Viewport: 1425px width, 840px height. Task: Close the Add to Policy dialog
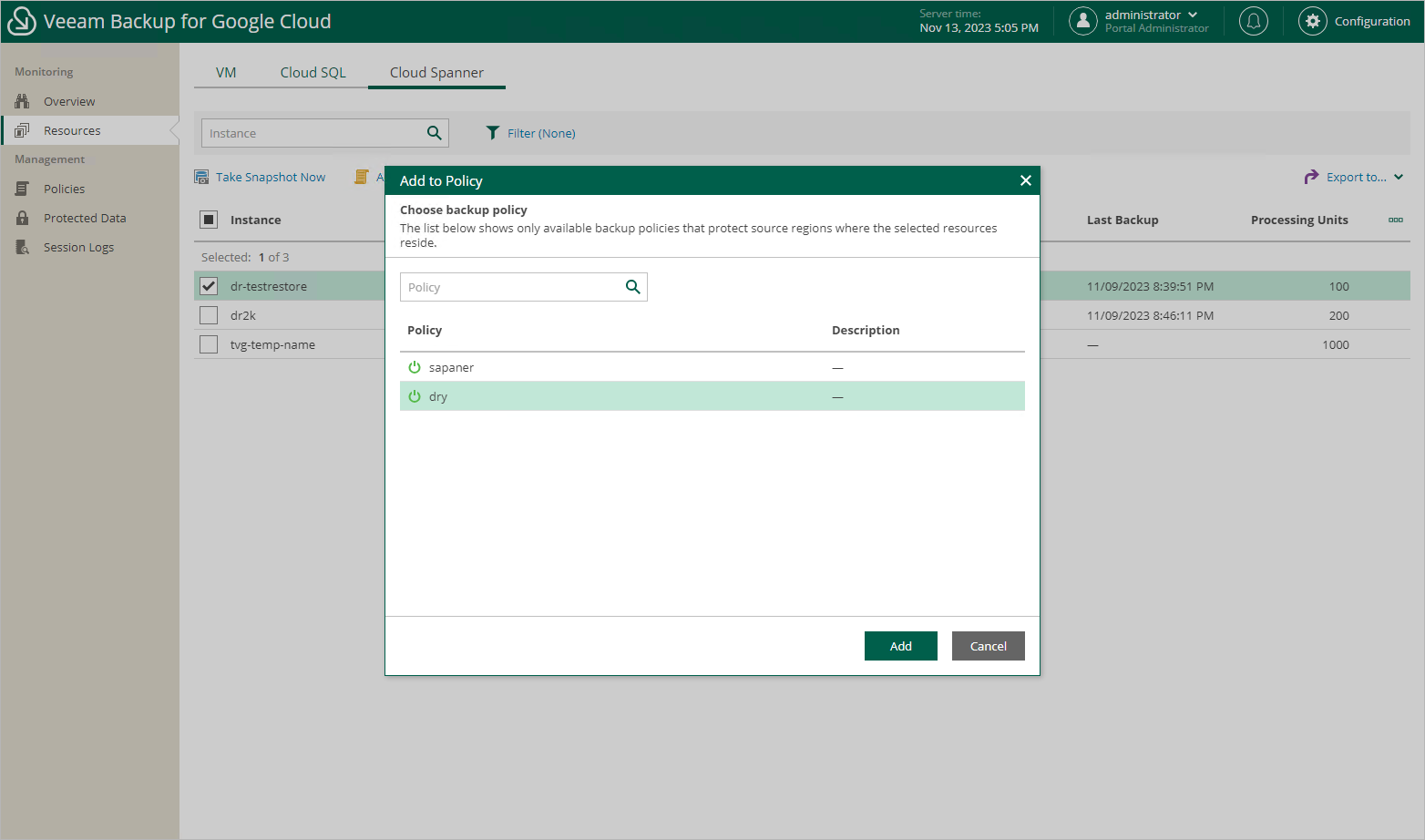[x=1026, y=180]
